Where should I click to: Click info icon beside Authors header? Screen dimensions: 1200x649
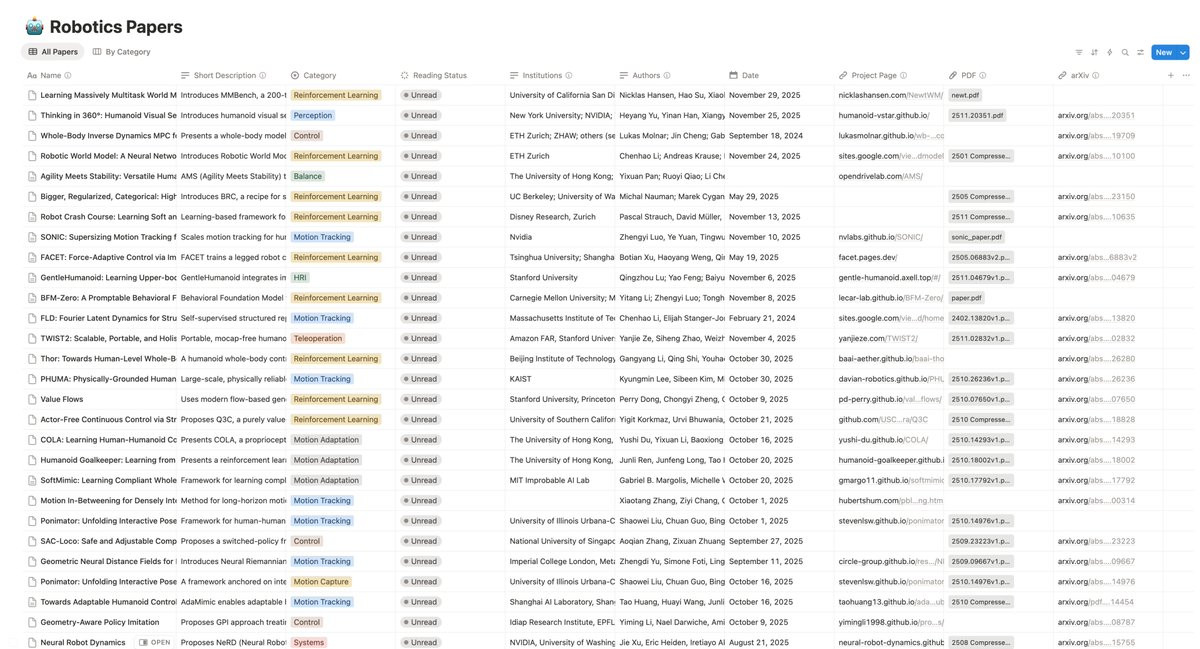point(667,75)
